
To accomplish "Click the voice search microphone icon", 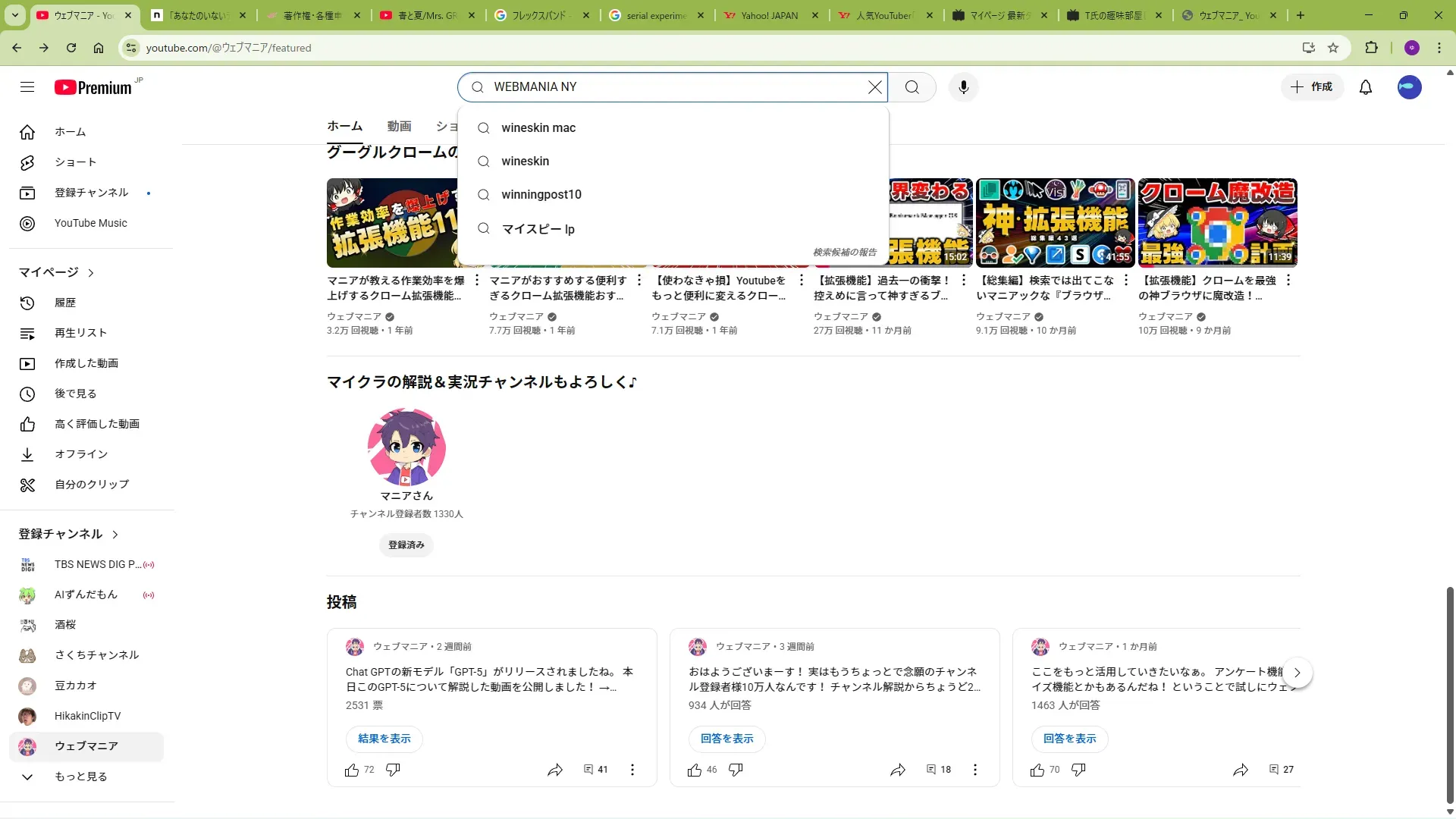I will pyautogui.click(x=963, y=87).
